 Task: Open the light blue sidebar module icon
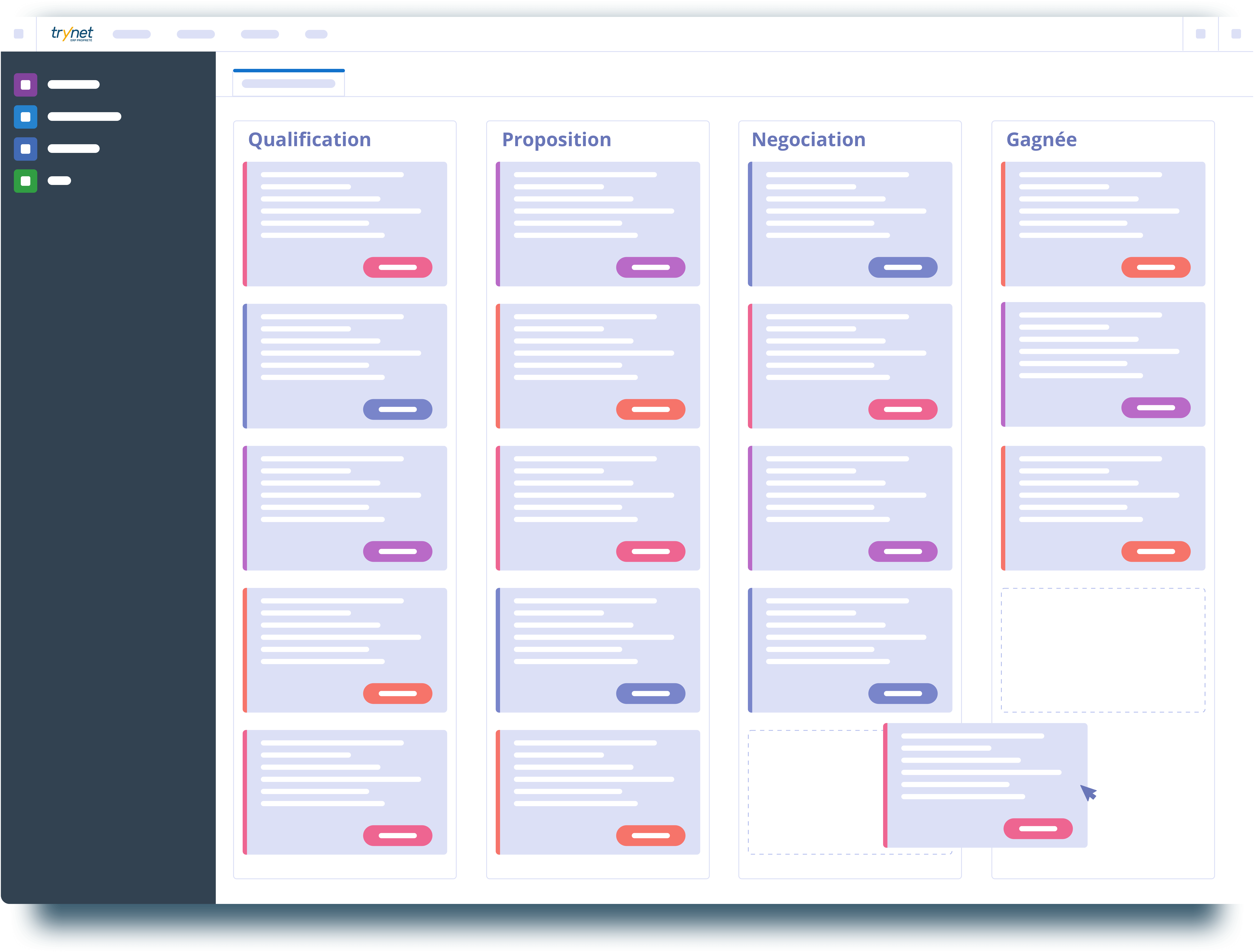click(26, 117)
